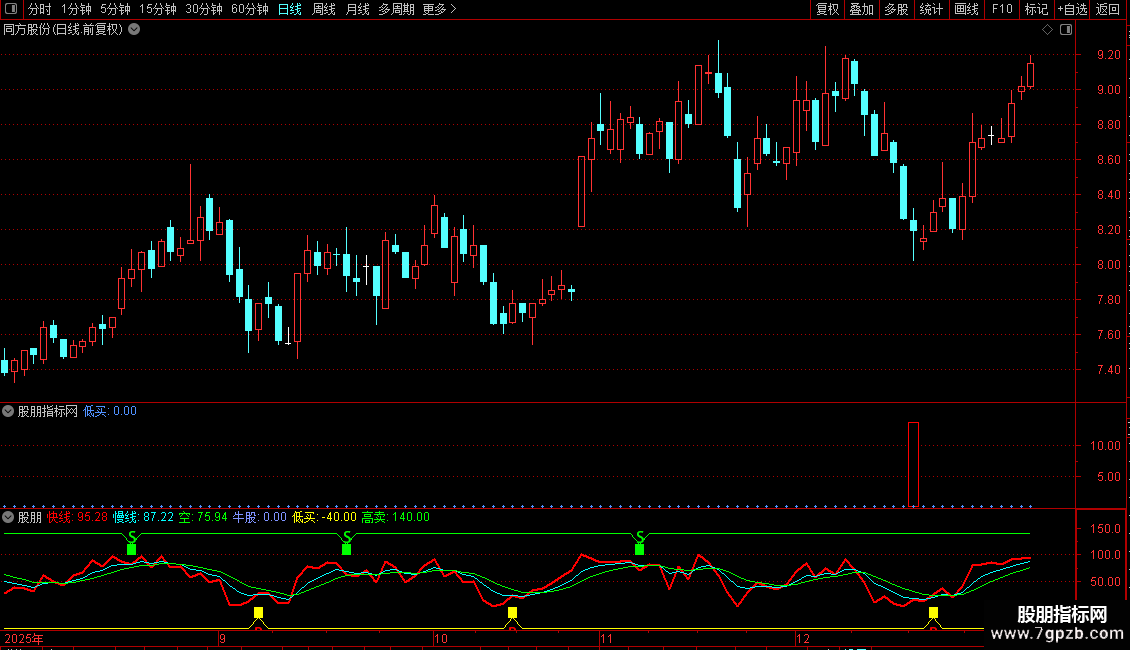Select the 15分钟 period

click(x=158, y=9)
